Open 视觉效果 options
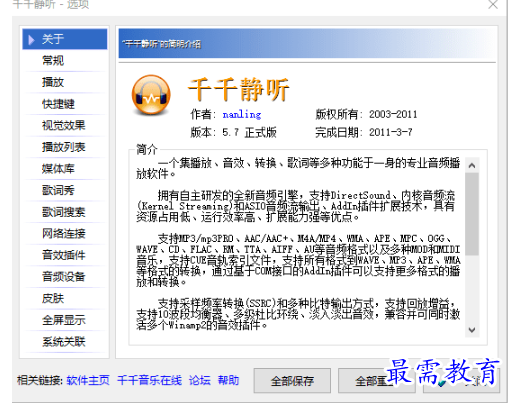Screen dimensions: 508x403 (x=65, y=126)
